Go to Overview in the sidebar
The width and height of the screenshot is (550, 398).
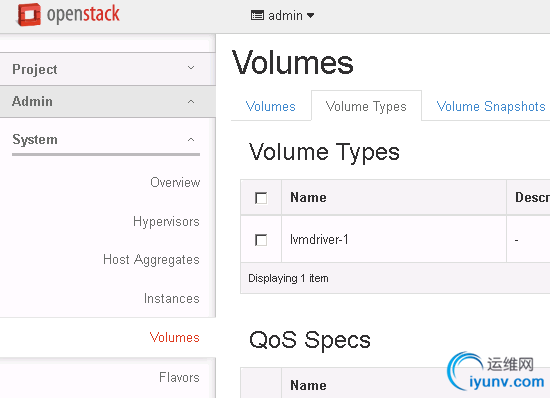coord(175,182)
